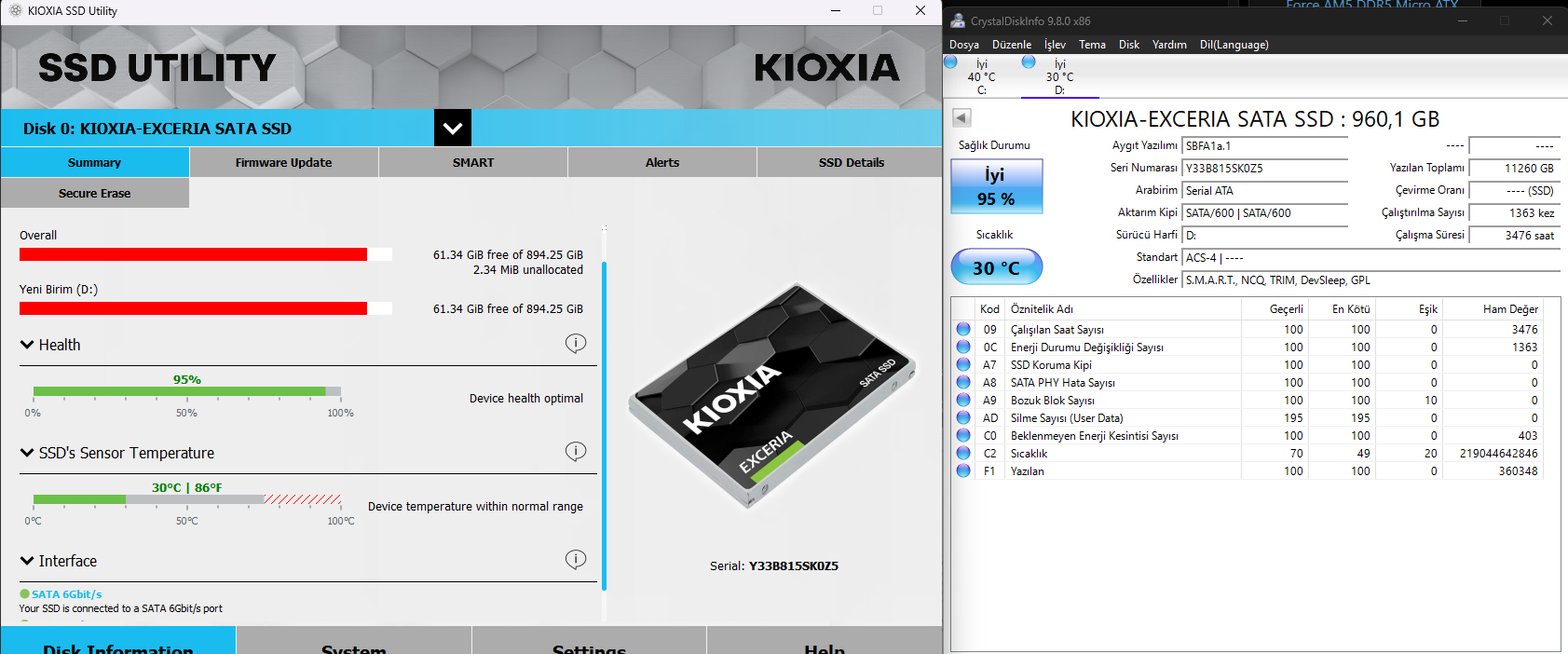The height and width of the screenshot is (654, 1568).
Task: Click the Yeni Birim (D:) usage bar
Action: [x=206, y=308]
